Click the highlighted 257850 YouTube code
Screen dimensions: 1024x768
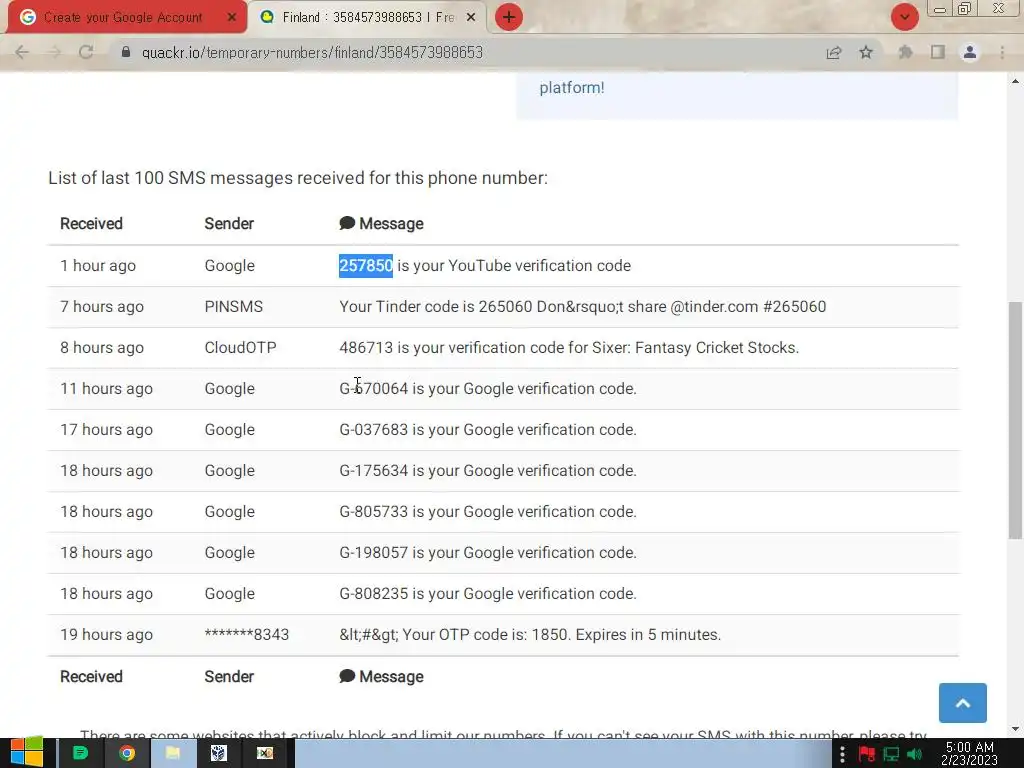tap(366, 266)
